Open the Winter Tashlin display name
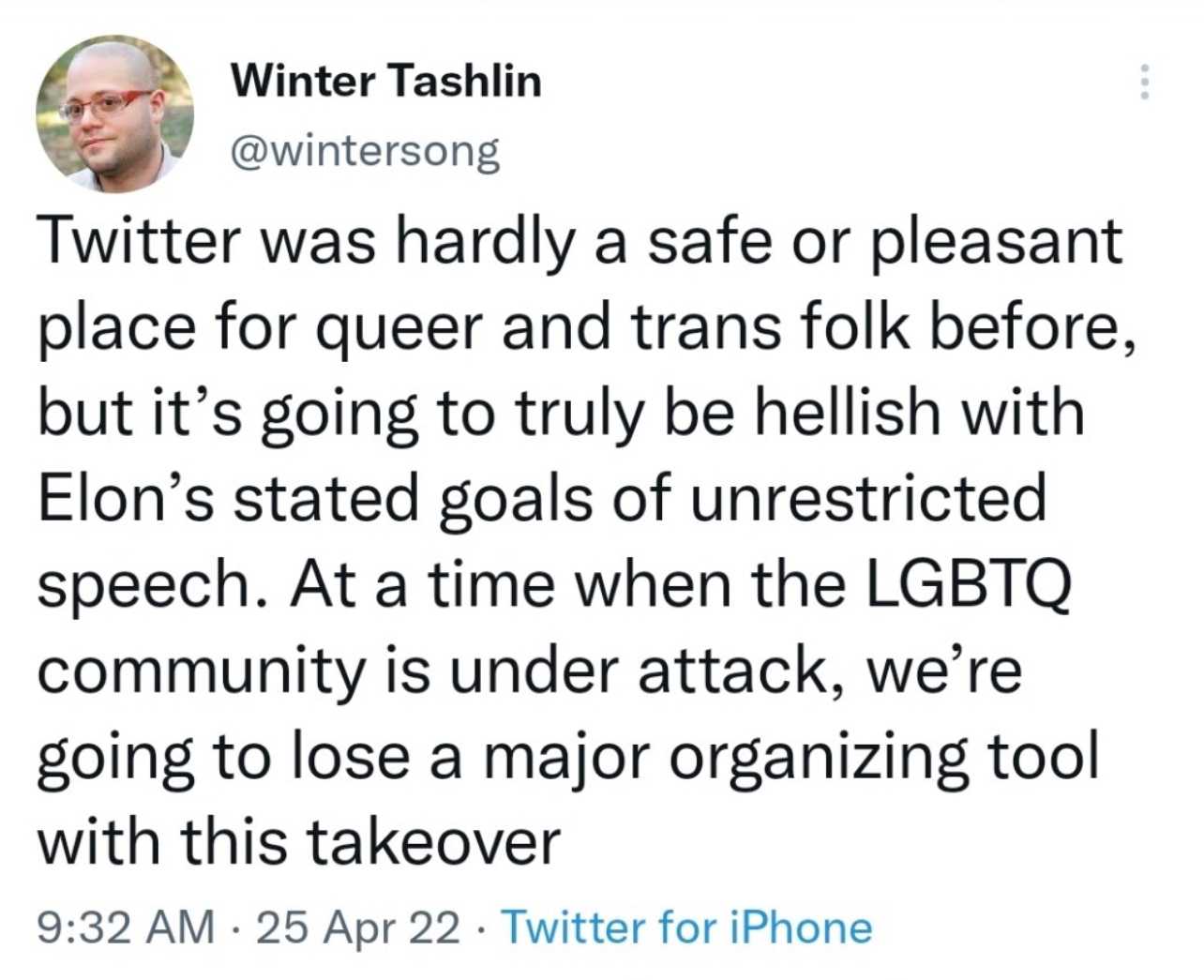The width and height of the screenshot is (1204, 980). (x=386, y=81)
